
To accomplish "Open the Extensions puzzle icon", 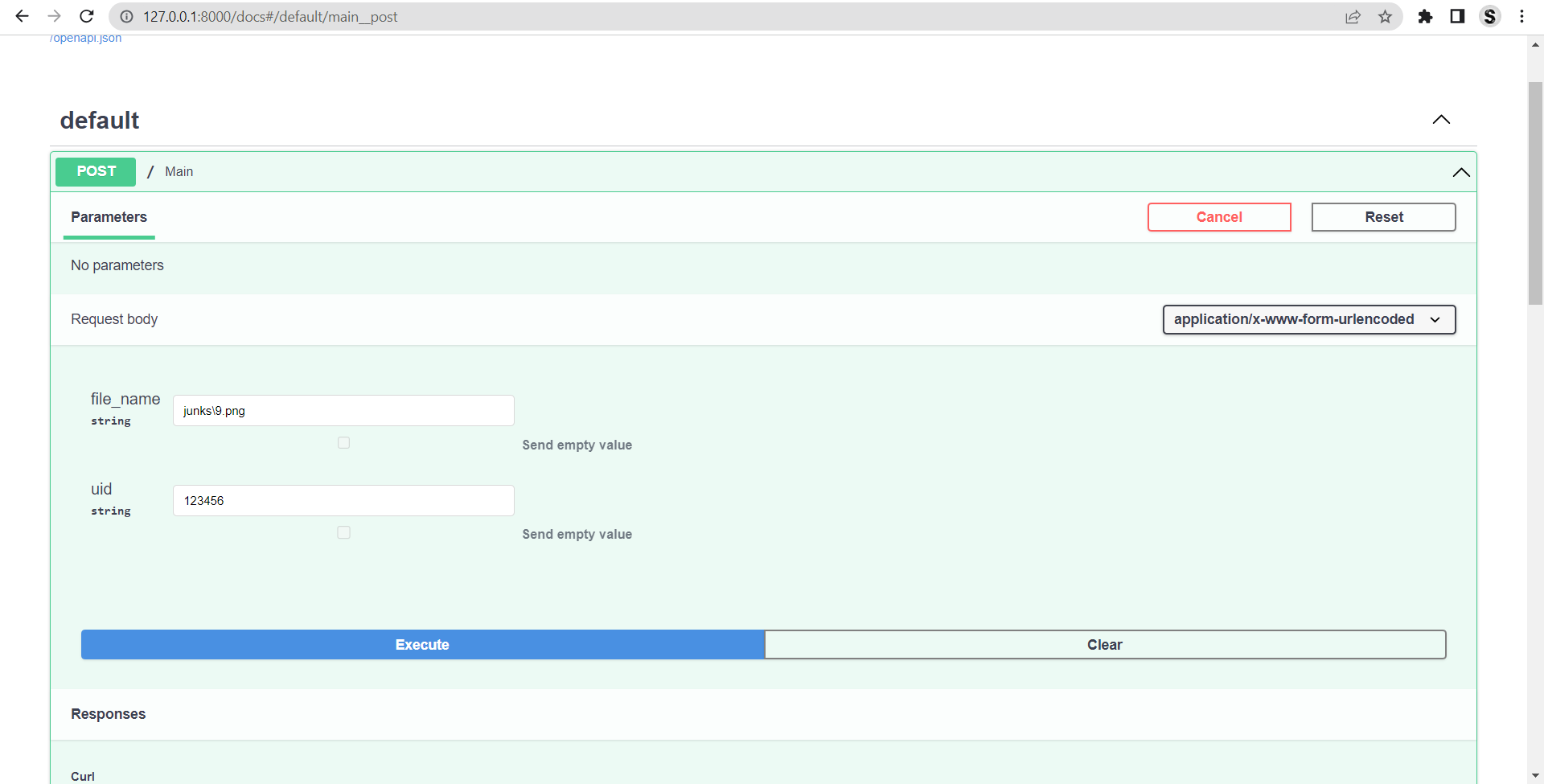I will [1425, 16].
